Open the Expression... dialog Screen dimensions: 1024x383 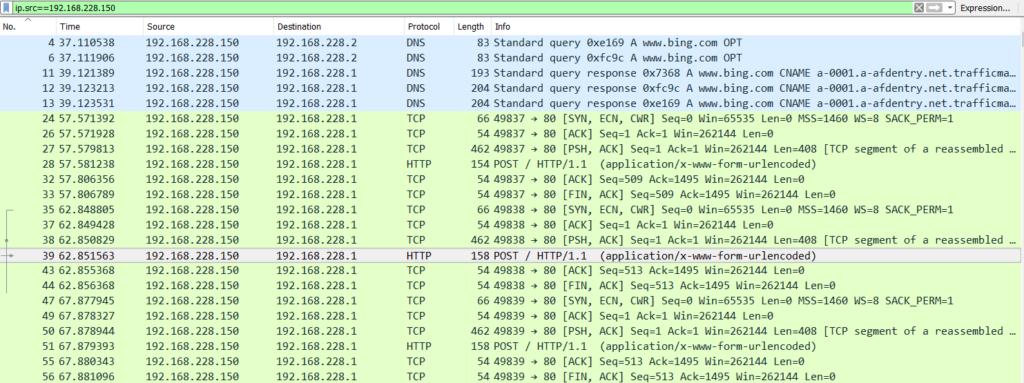[x=985, y=8]
